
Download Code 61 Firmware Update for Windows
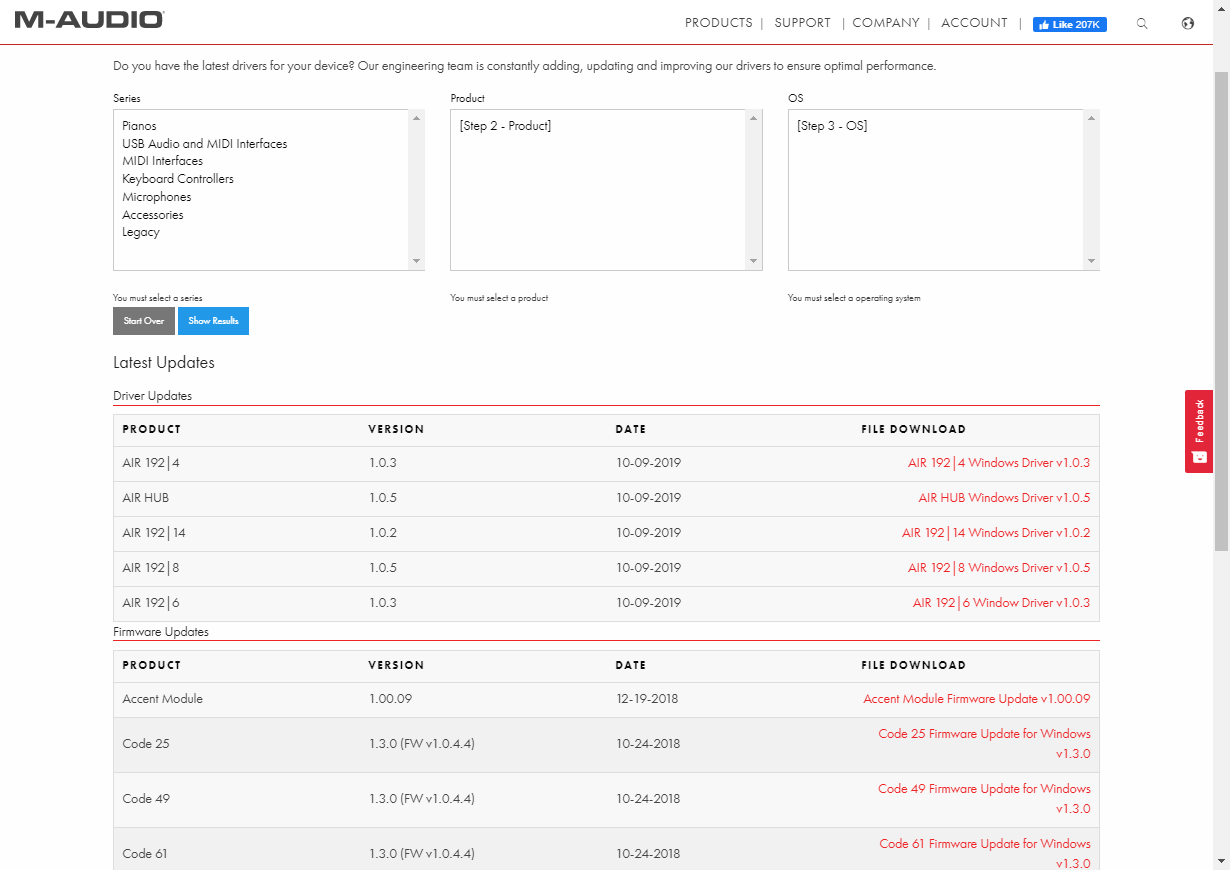pos(984,854)
